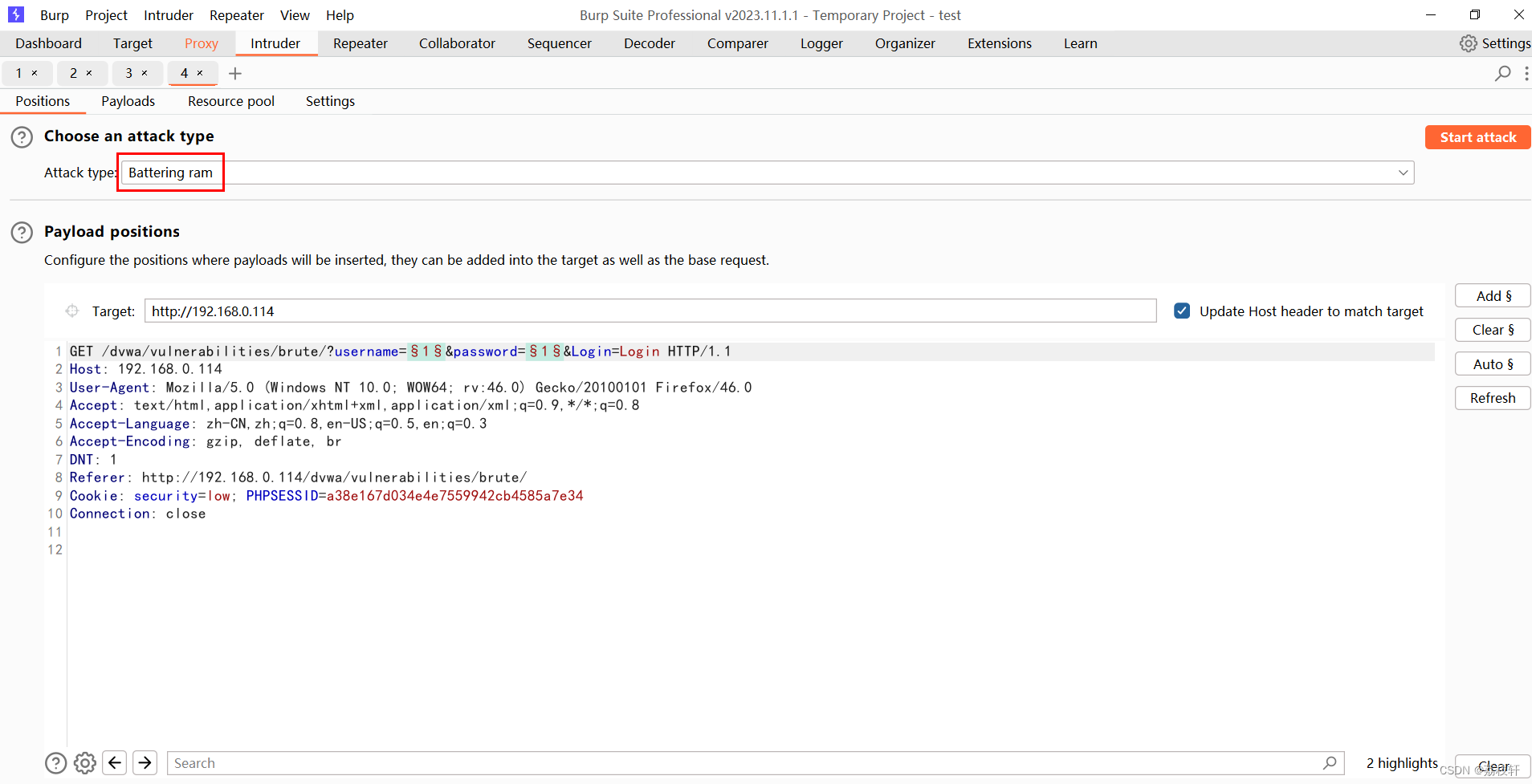The width and height of the screenshot is (1532, 784).
Task: Click the Add § button
Action: 1493,295
